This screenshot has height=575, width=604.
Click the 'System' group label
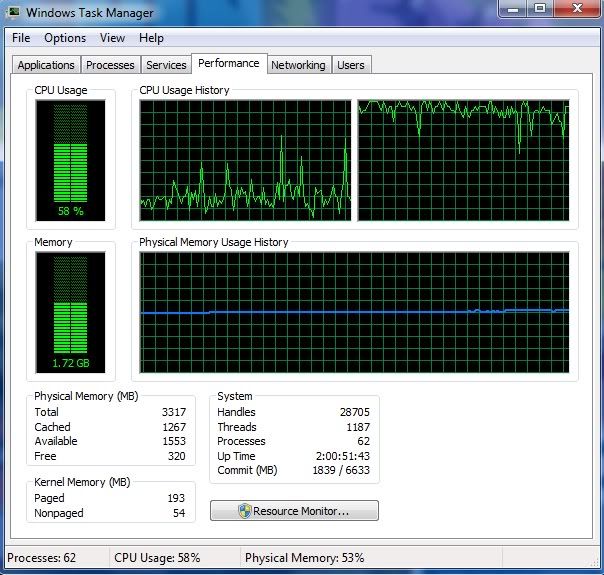pos(235,396)
